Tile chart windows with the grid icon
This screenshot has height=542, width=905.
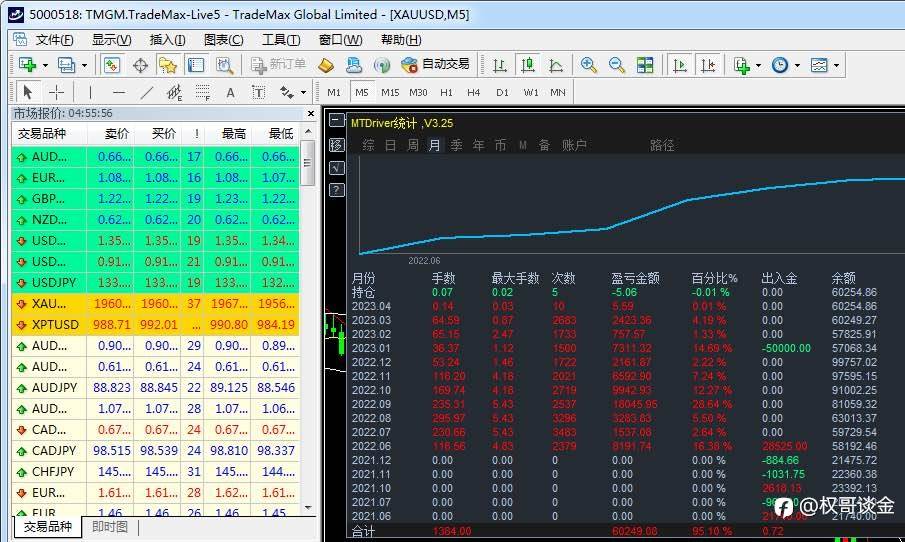[x=645, y=65]
